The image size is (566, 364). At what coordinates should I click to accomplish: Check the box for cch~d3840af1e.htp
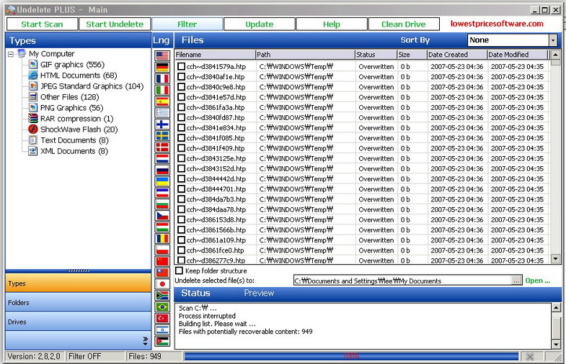(181, 77)
